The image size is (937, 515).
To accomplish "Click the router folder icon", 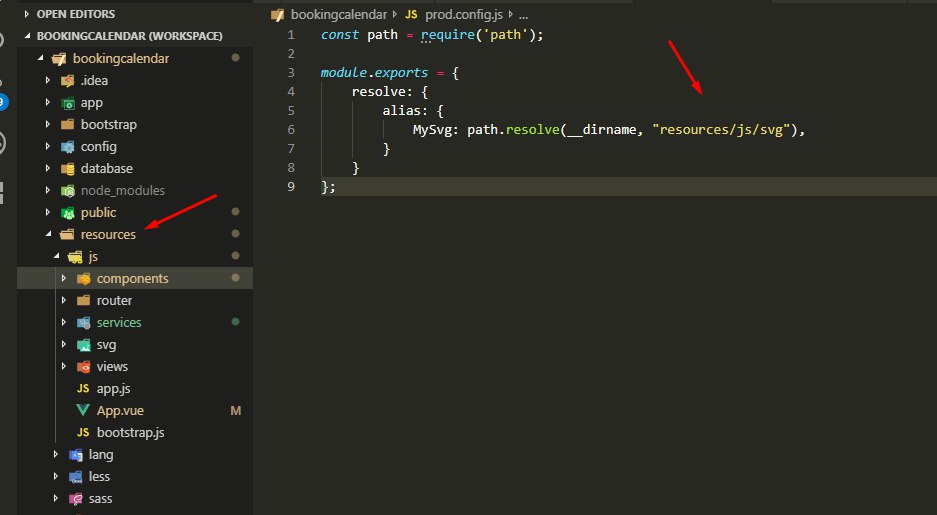I will 84,301.
